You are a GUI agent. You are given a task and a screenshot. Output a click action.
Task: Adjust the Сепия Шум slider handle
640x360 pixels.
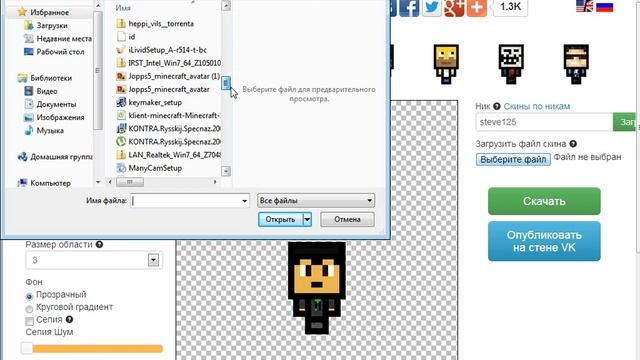(x=27, y=349)
